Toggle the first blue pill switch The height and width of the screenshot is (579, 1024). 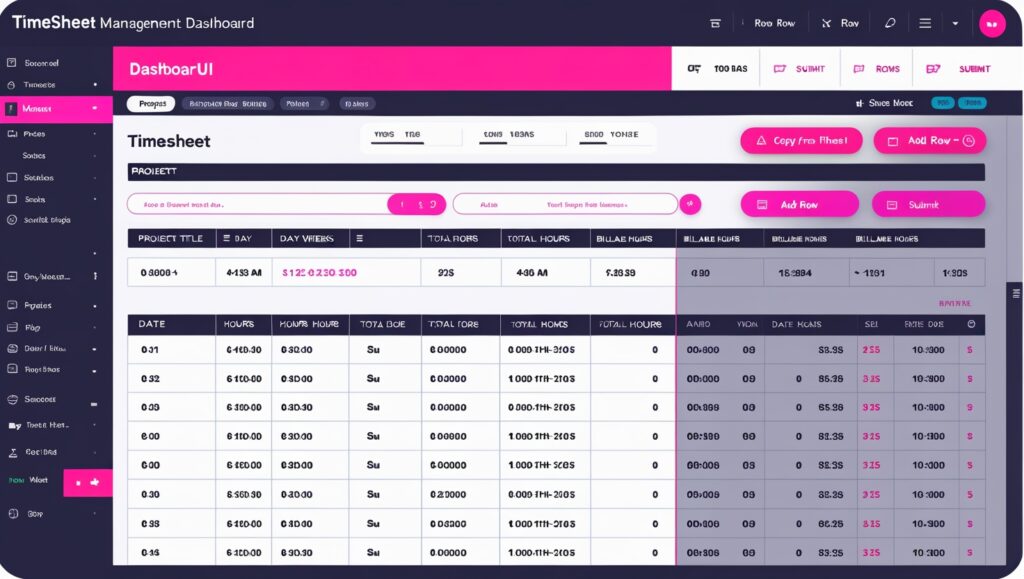[x=942, y=103]
